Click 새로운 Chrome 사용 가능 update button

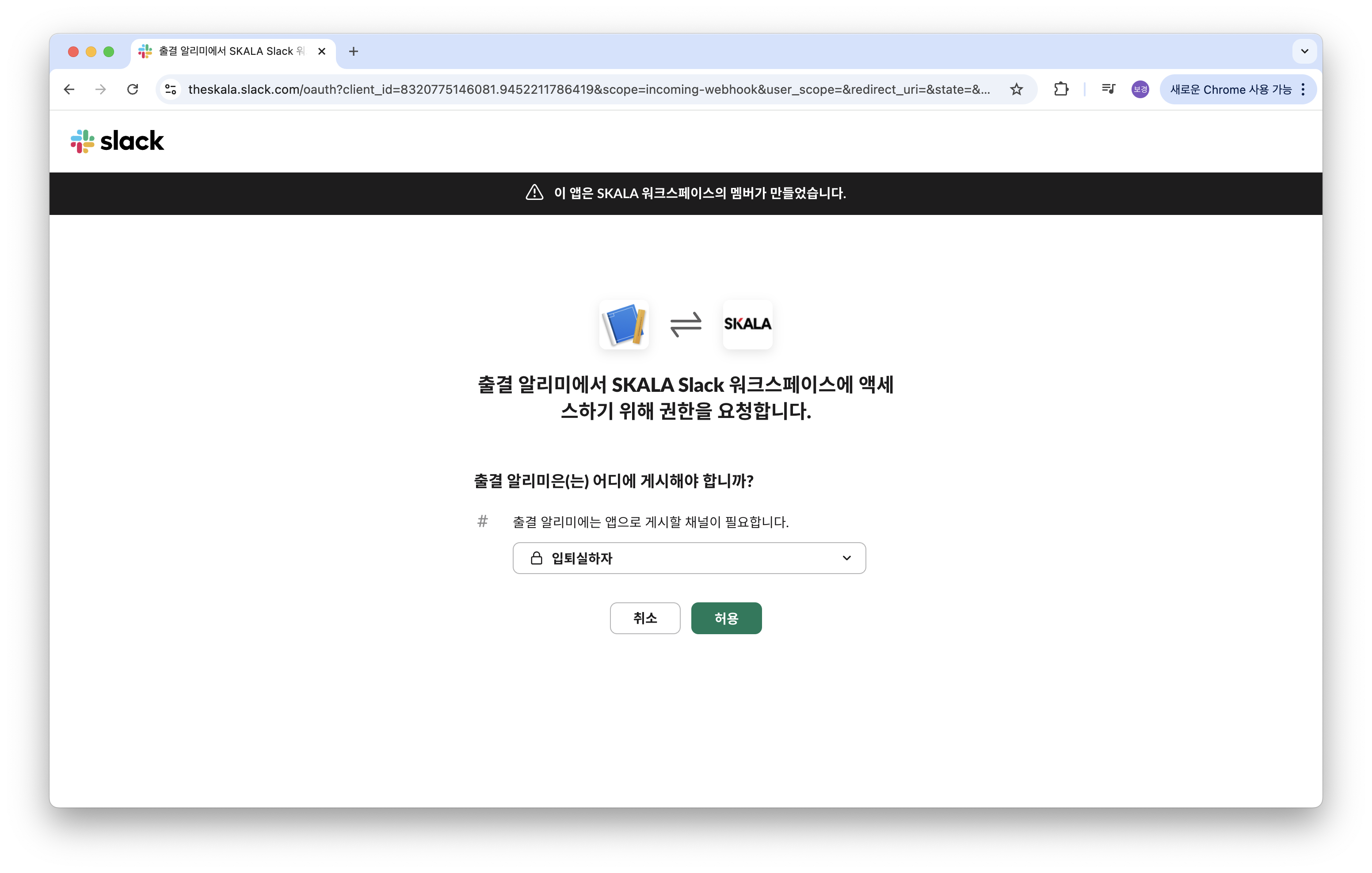1230,89
